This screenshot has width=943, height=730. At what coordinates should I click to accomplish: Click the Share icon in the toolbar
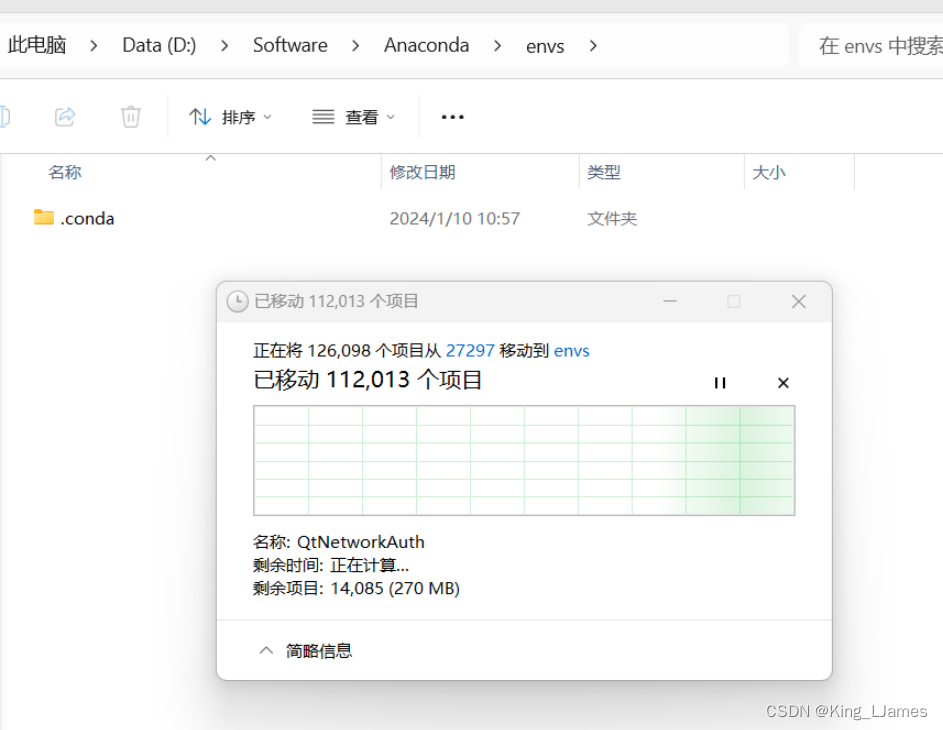64,116
